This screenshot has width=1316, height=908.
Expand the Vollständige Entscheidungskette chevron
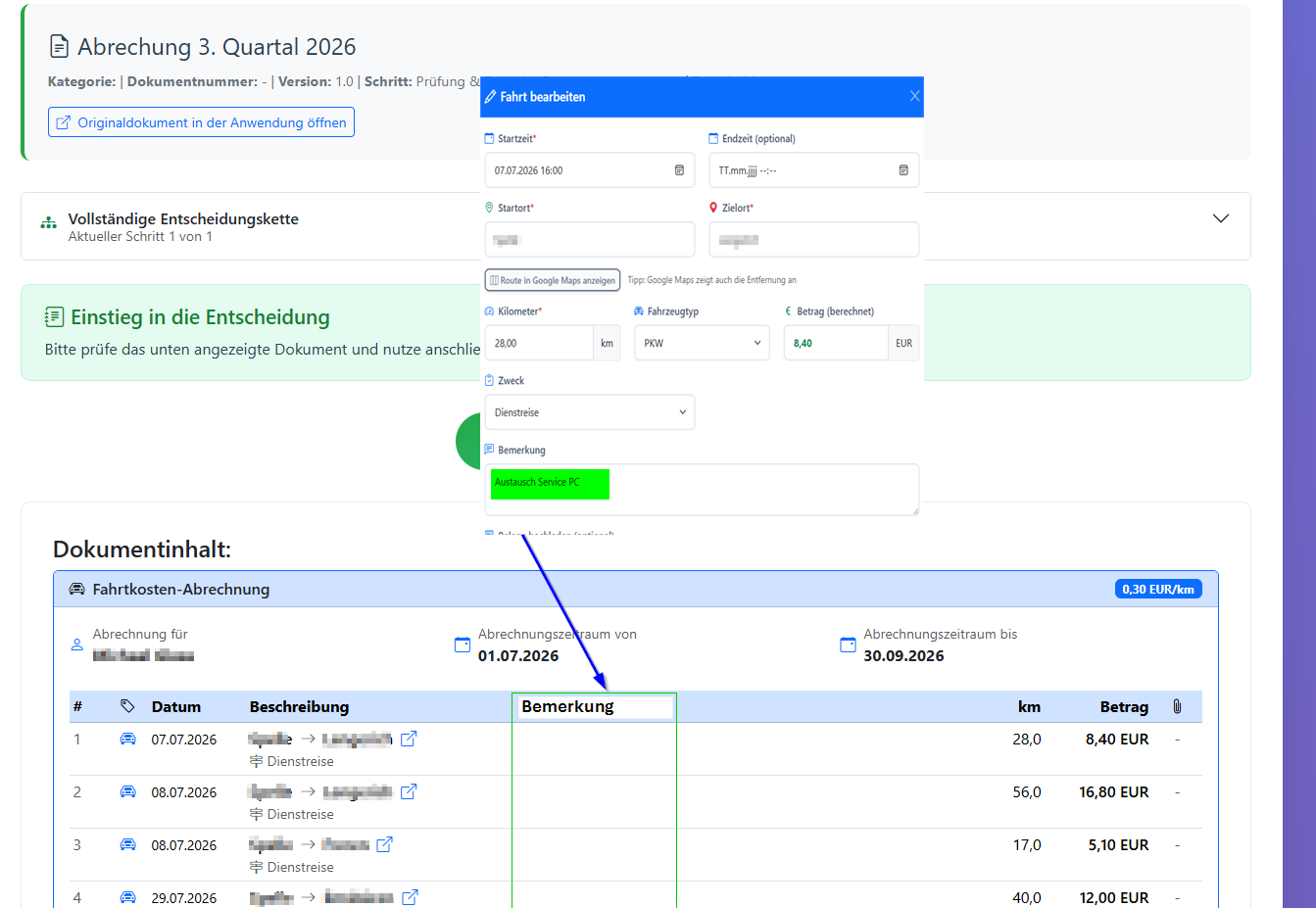[1221, 218]
